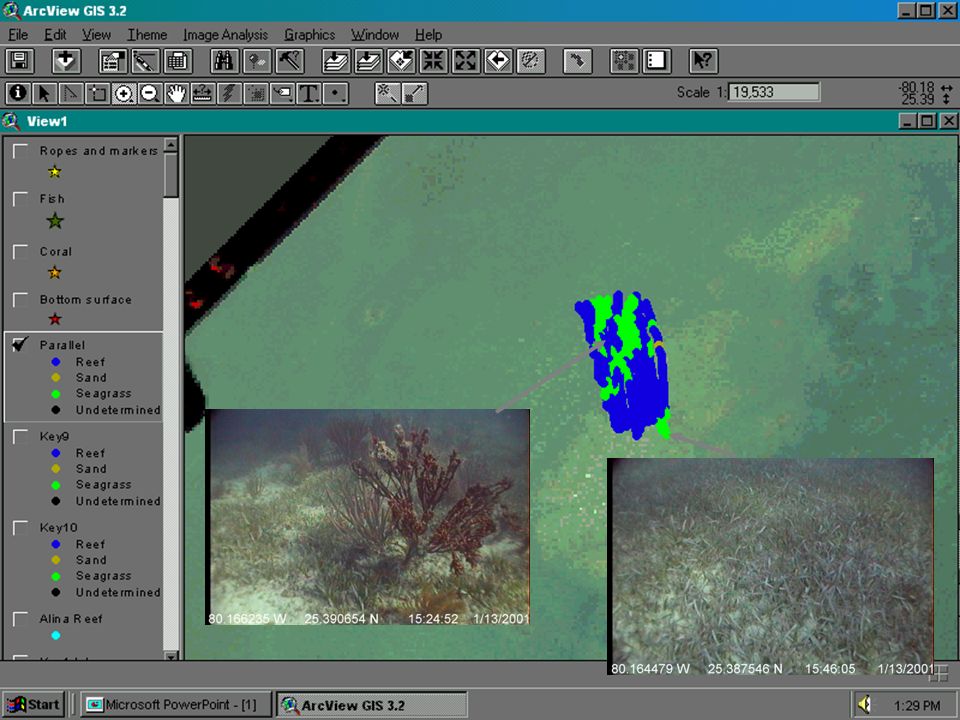This screenshot has width=960, height=720.
Task: Open the Query Builder hammer button
Action: [x=291, y=61]
